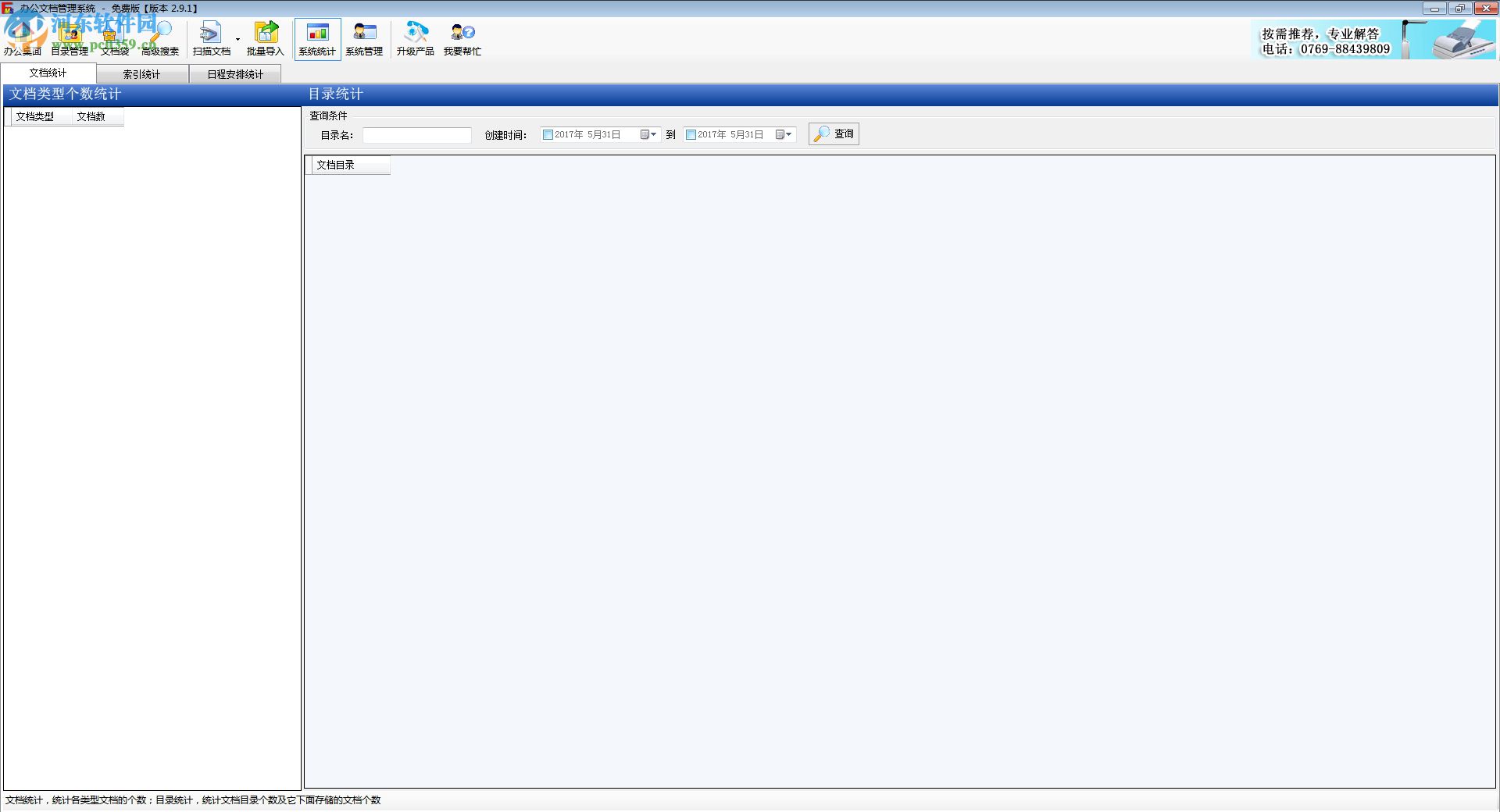Enable the second date checkbox after 到
1500x812 pixels.
(690, 134)
